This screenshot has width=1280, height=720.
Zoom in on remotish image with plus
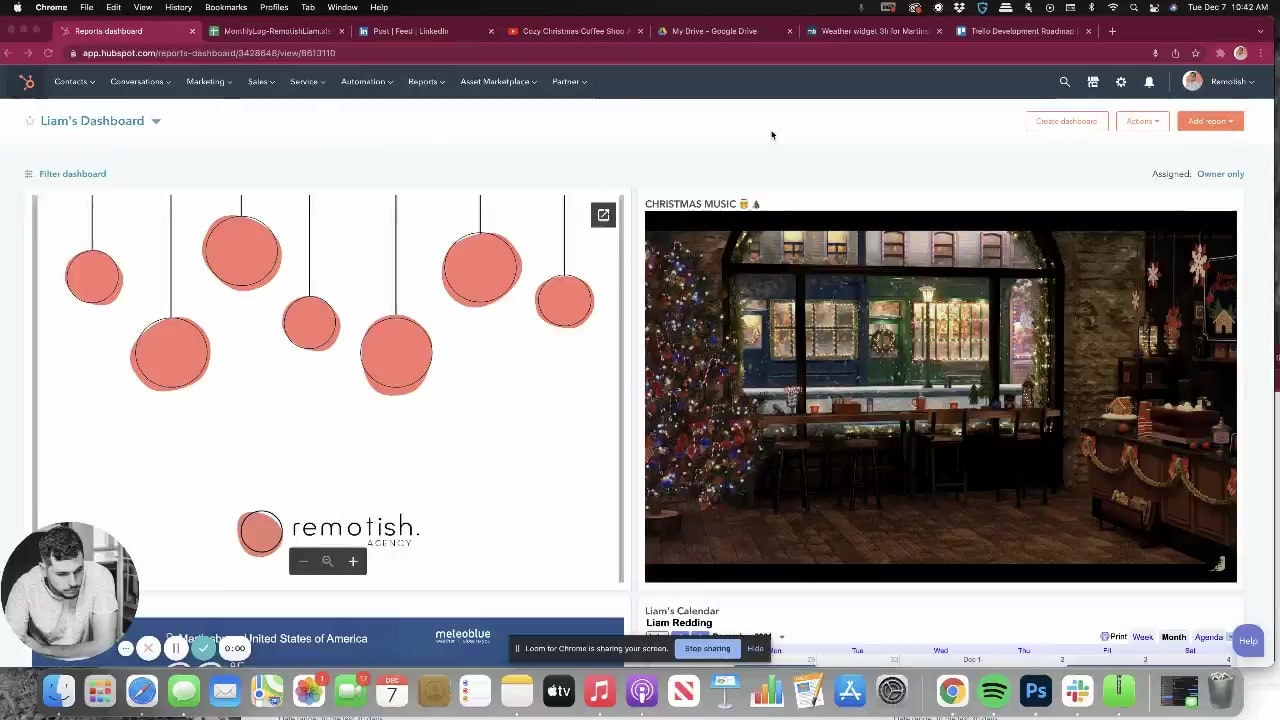(x=353, y=562)
